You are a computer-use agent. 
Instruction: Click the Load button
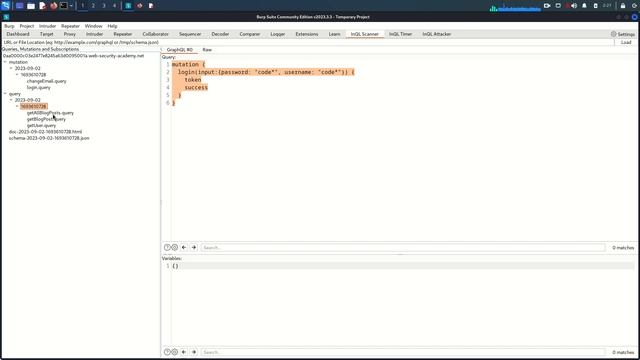[626, 42]
